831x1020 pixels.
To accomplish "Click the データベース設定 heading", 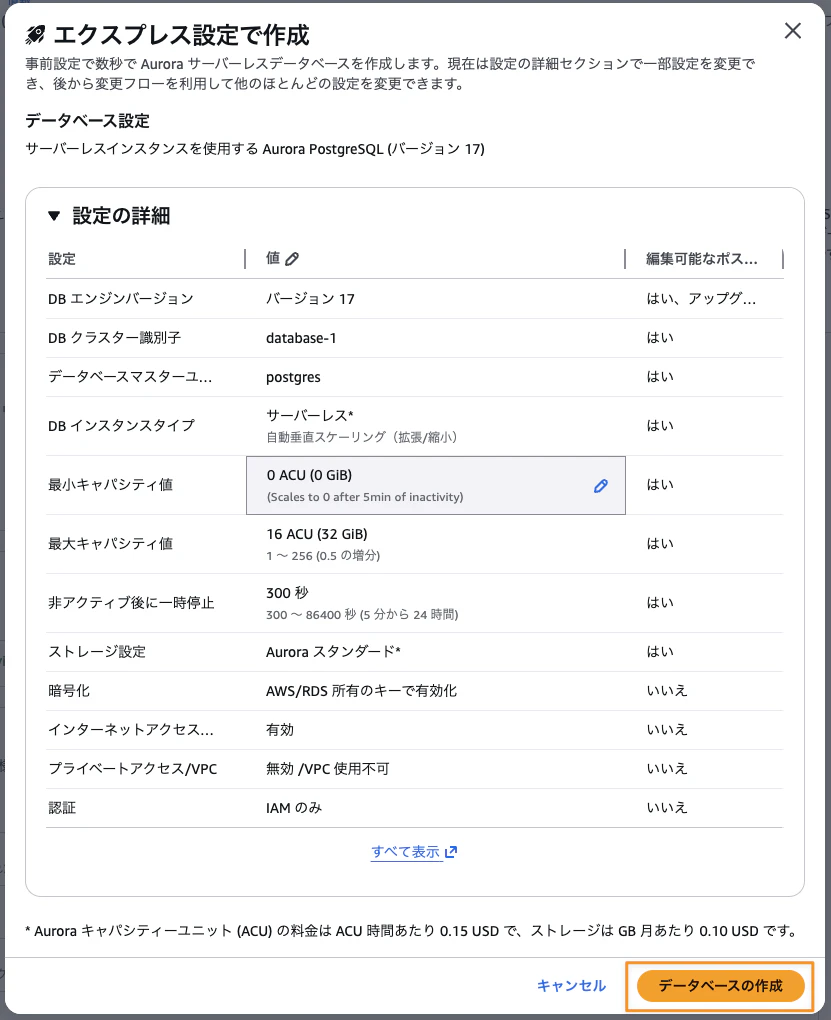I will tap(87, 121).
